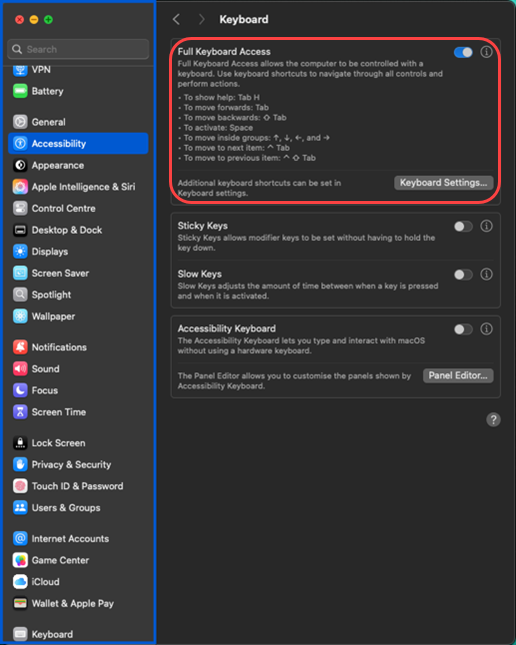Click the Appearance icon
The width and height of the screenshot is (516, 645).
(x=20, y=165)
